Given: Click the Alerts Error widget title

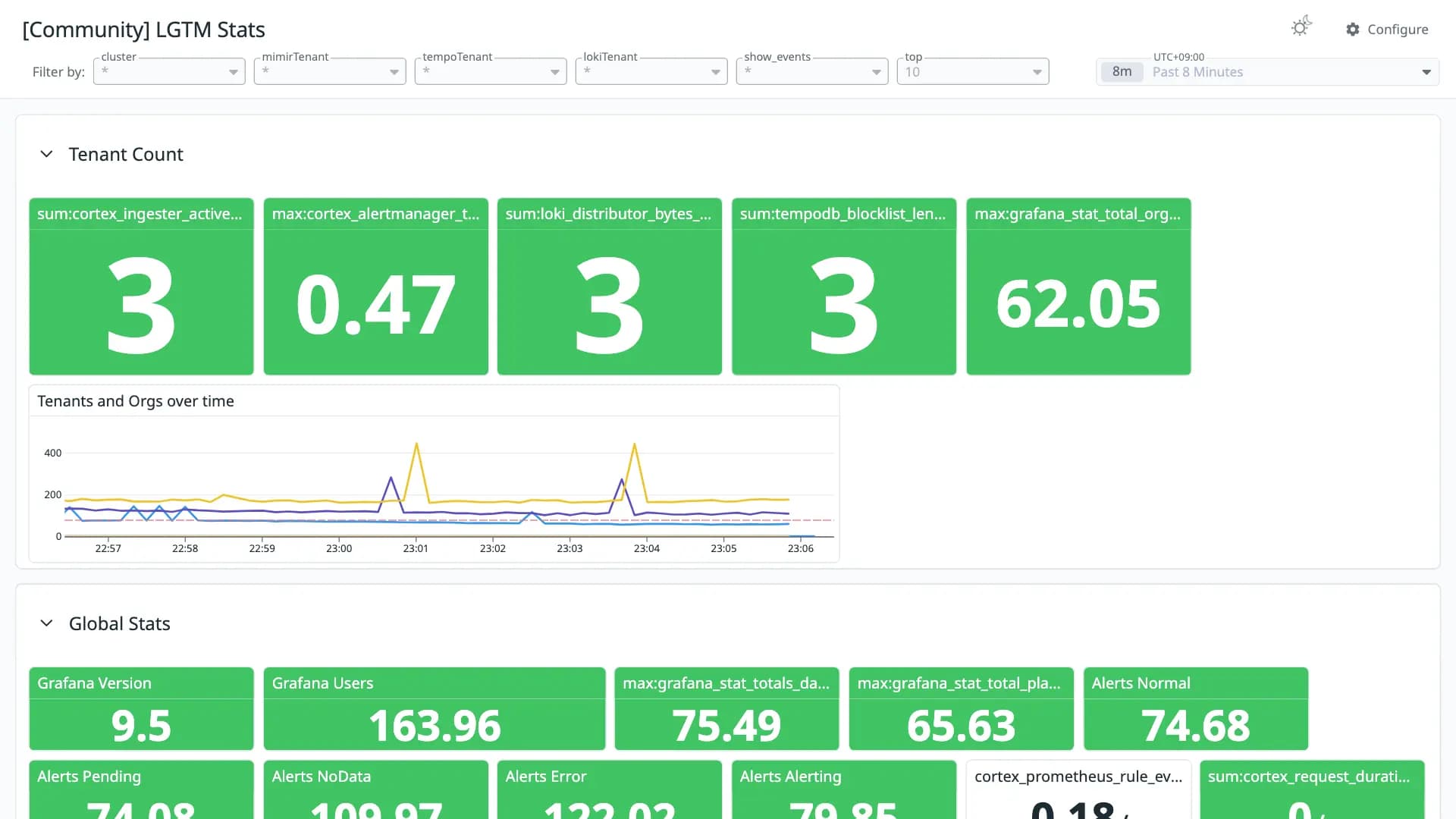Looking at the screenshot, I should click(x=546, y=777).
